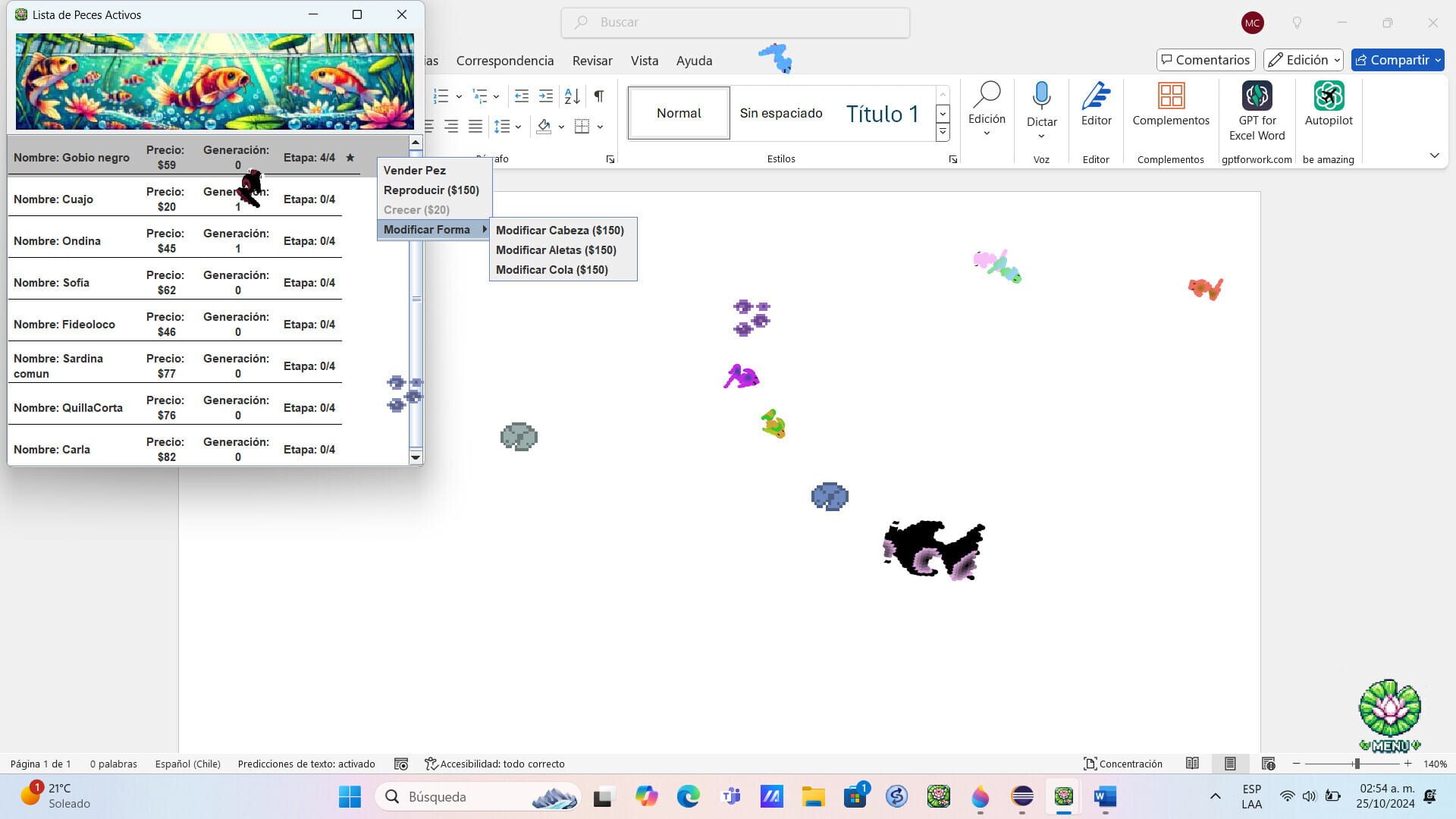Click inside the Buscar search field
This screenshot has width=1456, height=819.
(x=734, y=22)
